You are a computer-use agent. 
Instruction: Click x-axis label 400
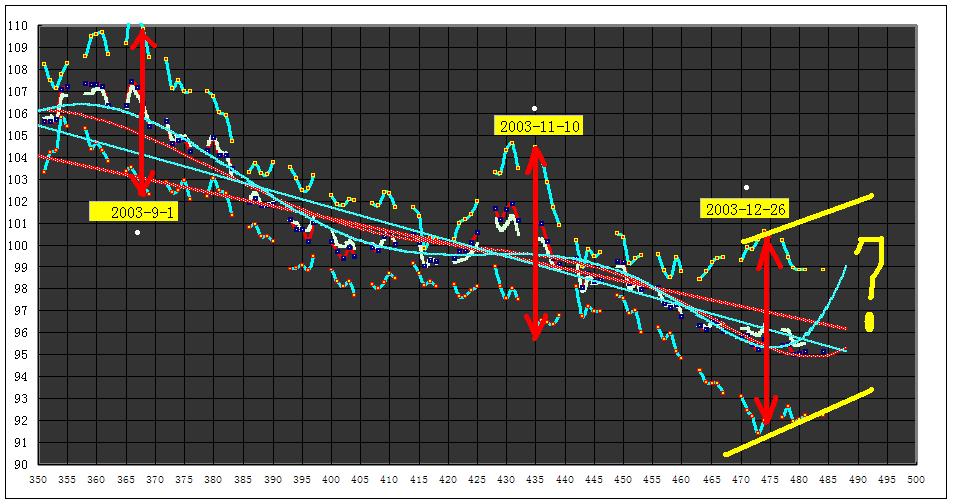tap(331, 480)
